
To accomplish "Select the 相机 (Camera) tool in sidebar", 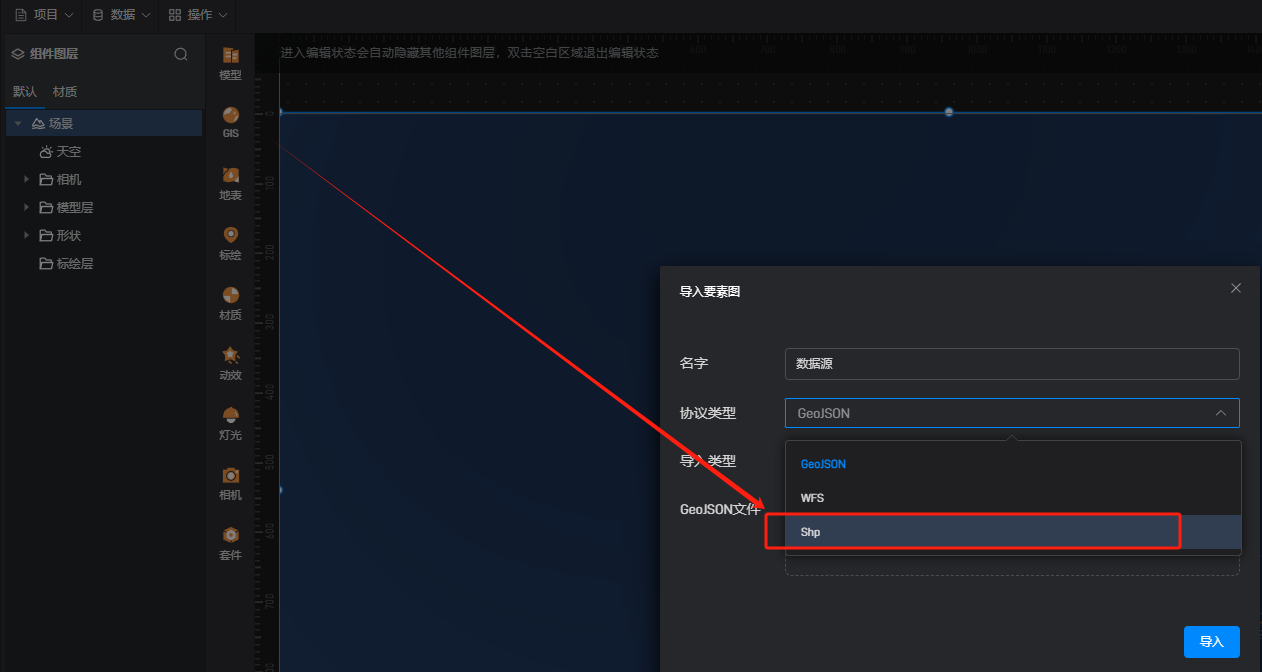I will coord(231,482).
